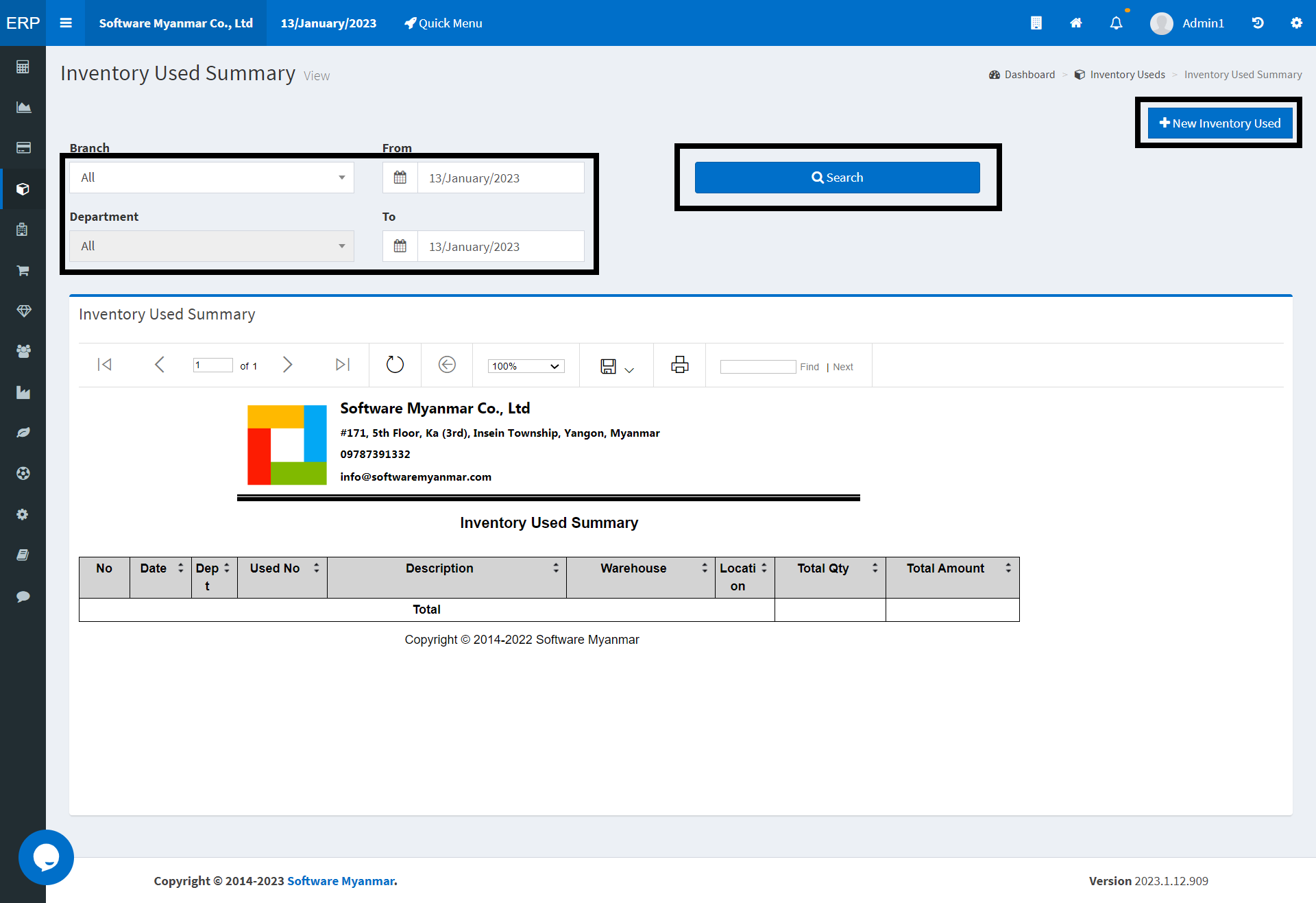The image size is (1316, 903).
Task: Open the Department dropdown
Action: [212, 246]
